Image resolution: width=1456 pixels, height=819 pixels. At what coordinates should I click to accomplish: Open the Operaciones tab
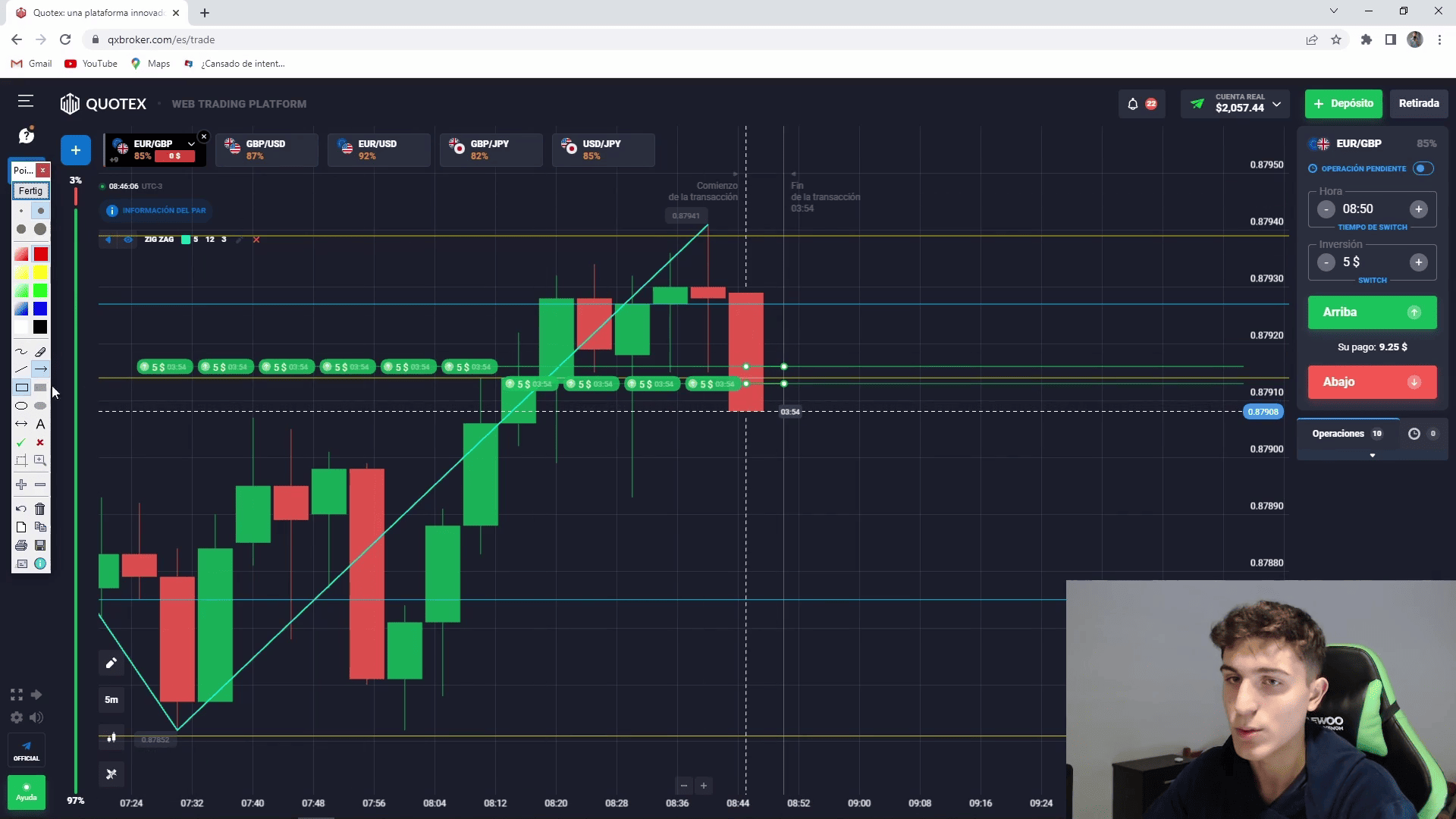click(1348, 434)
